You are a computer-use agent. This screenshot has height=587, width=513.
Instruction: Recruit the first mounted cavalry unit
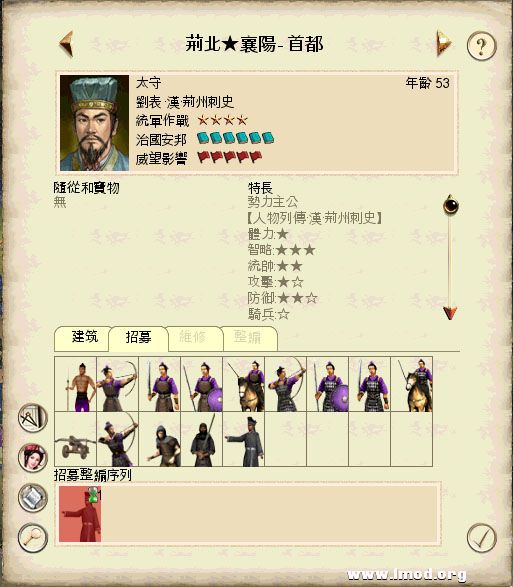tap(244, 384)
